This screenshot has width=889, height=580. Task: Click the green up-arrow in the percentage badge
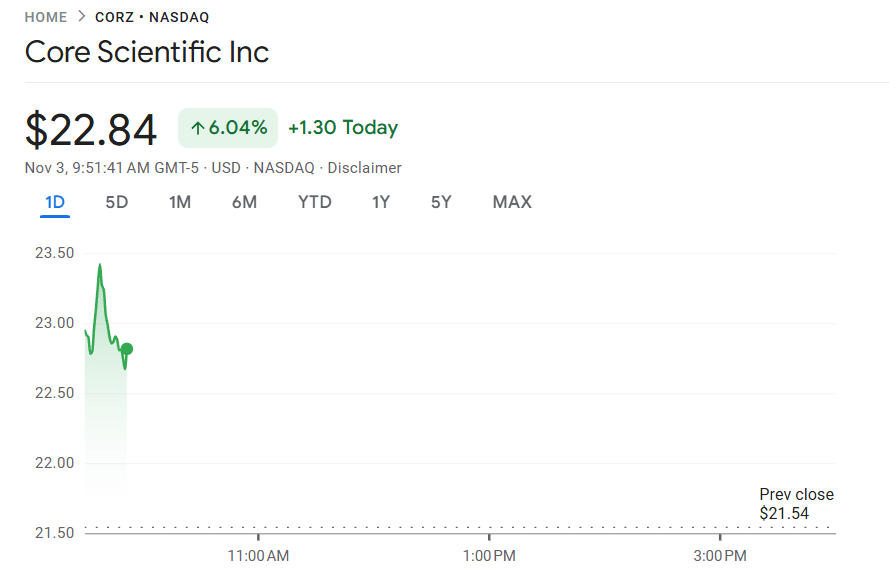tap(200, 128)
